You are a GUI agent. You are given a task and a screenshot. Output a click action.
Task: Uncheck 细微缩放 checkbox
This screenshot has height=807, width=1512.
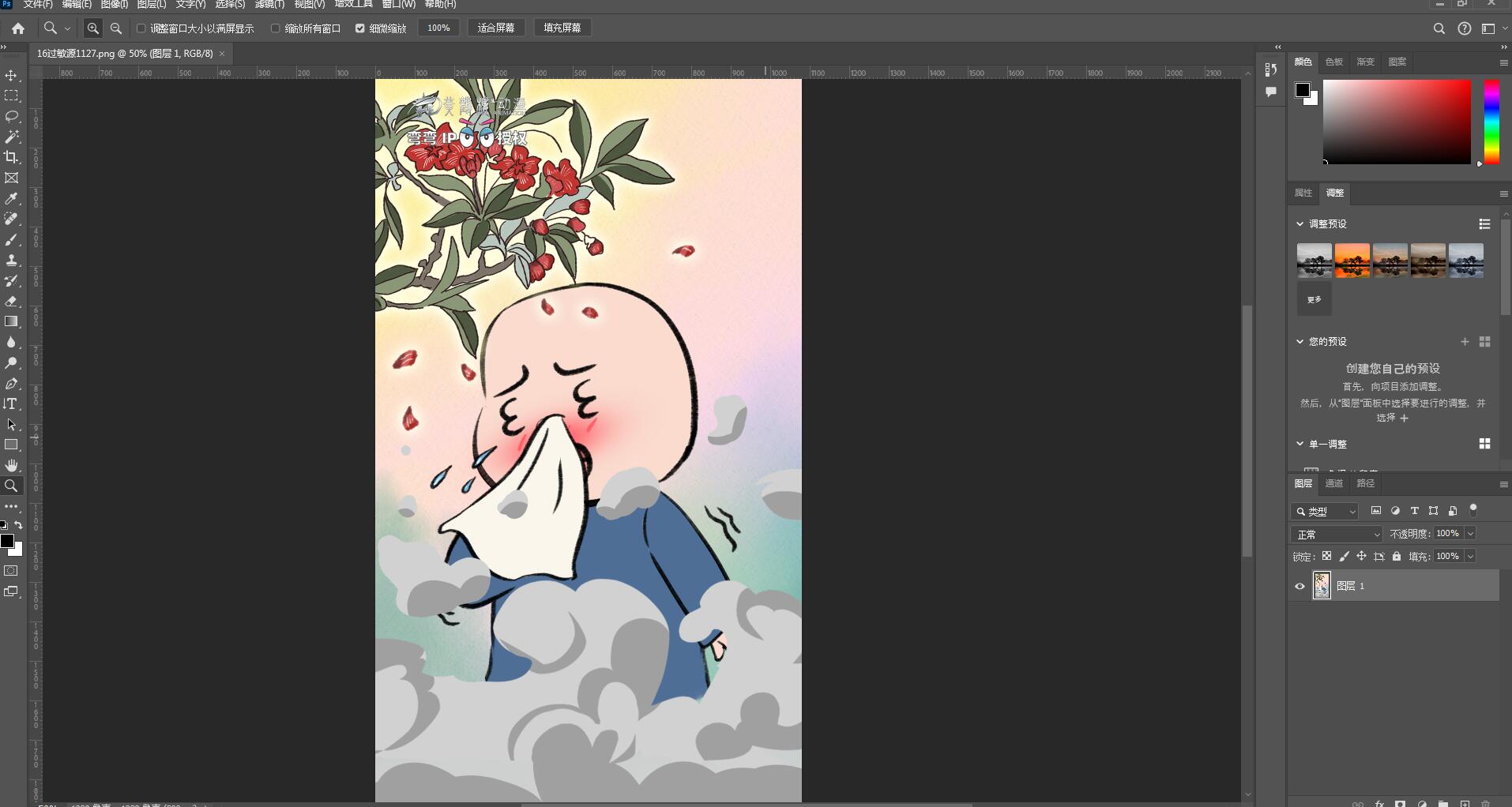click(360, 28)
